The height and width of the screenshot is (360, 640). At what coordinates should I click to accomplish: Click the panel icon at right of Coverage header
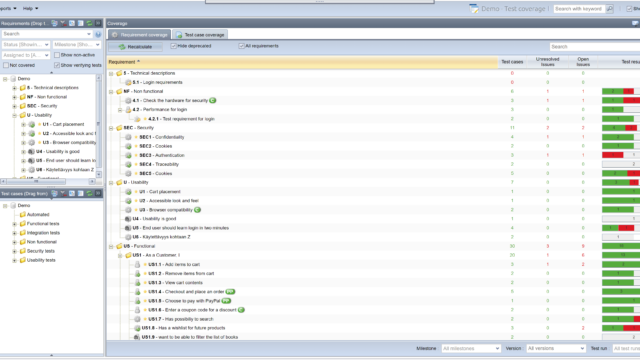coord(635,23)
